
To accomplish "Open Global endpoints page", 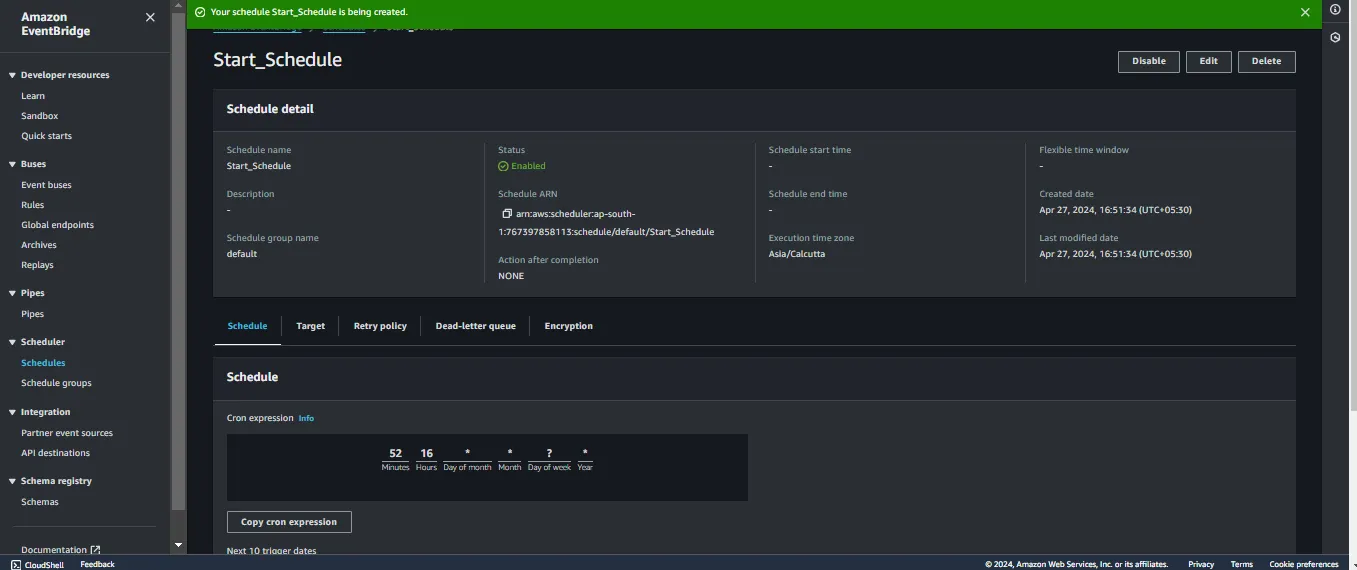I will coord(57,225).
